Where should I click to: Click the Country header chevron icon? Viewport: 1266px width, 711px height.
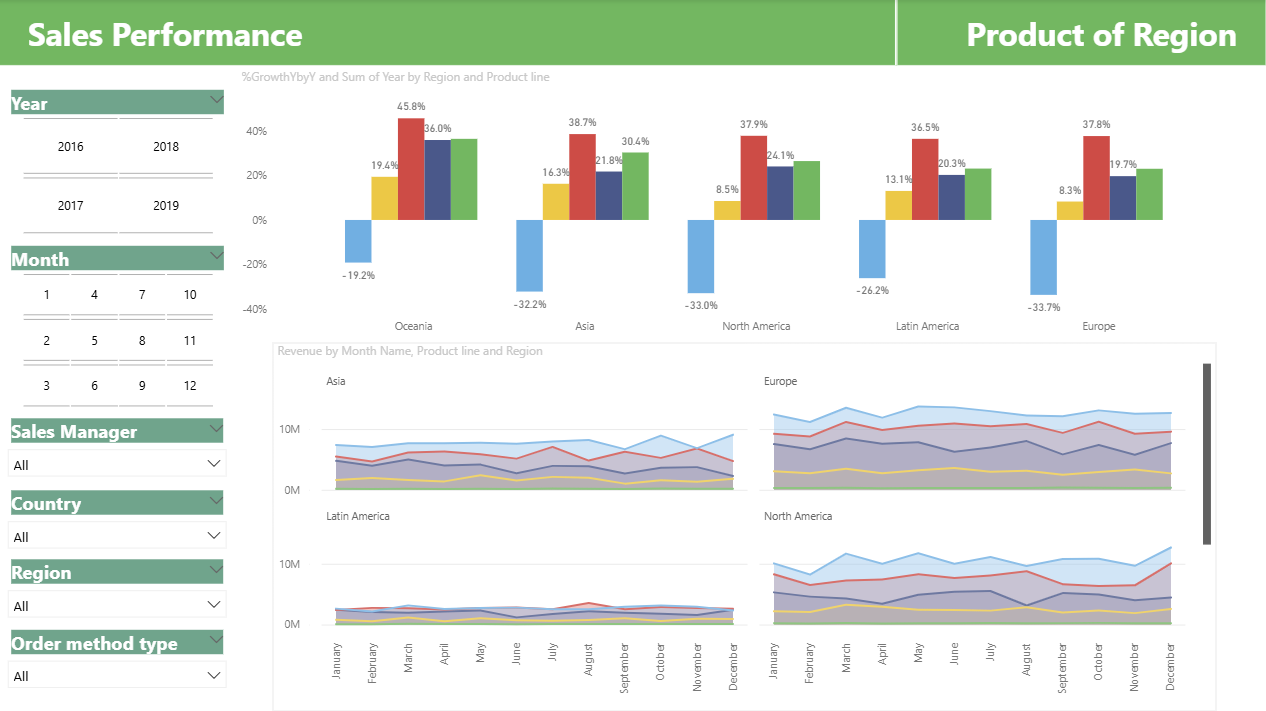216,500
